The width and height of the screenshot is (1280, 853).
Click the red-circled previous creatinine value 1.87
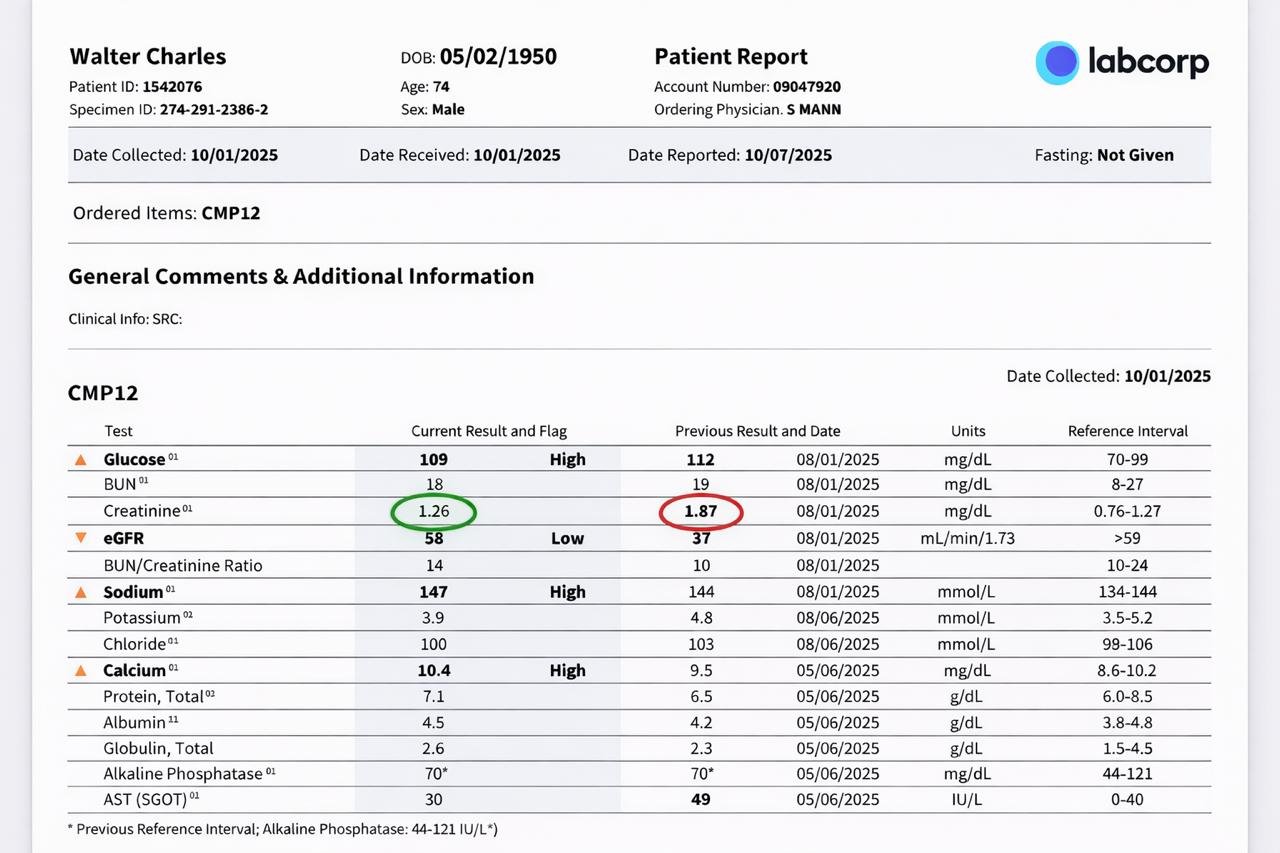[x=701, y=512]
